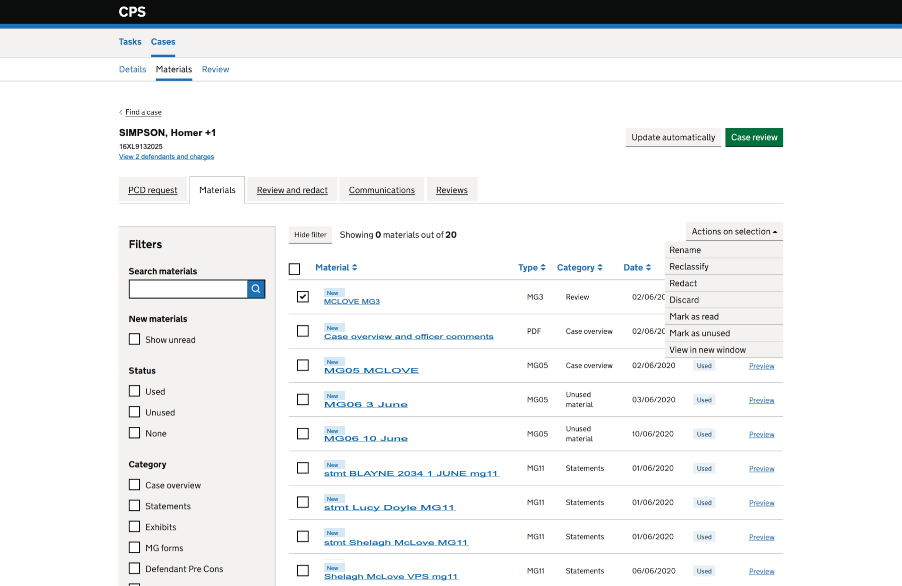Tick the select-all materials checkbox
This screenshot has height=586, width=902.
click(295, 269)
